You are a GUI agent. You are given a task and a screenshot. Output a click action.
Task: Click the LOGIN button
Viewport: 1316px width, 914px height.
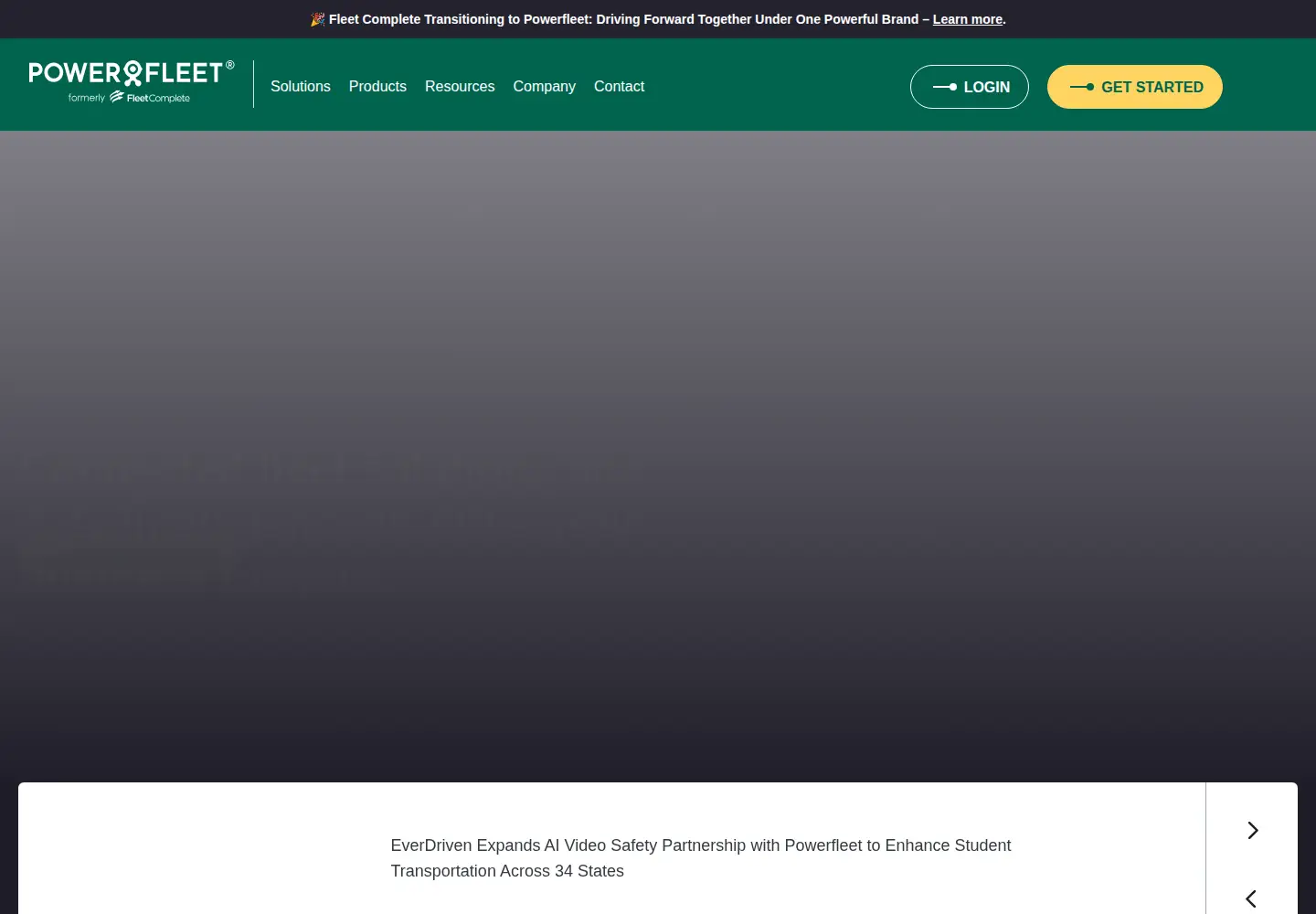click(970, 87)
